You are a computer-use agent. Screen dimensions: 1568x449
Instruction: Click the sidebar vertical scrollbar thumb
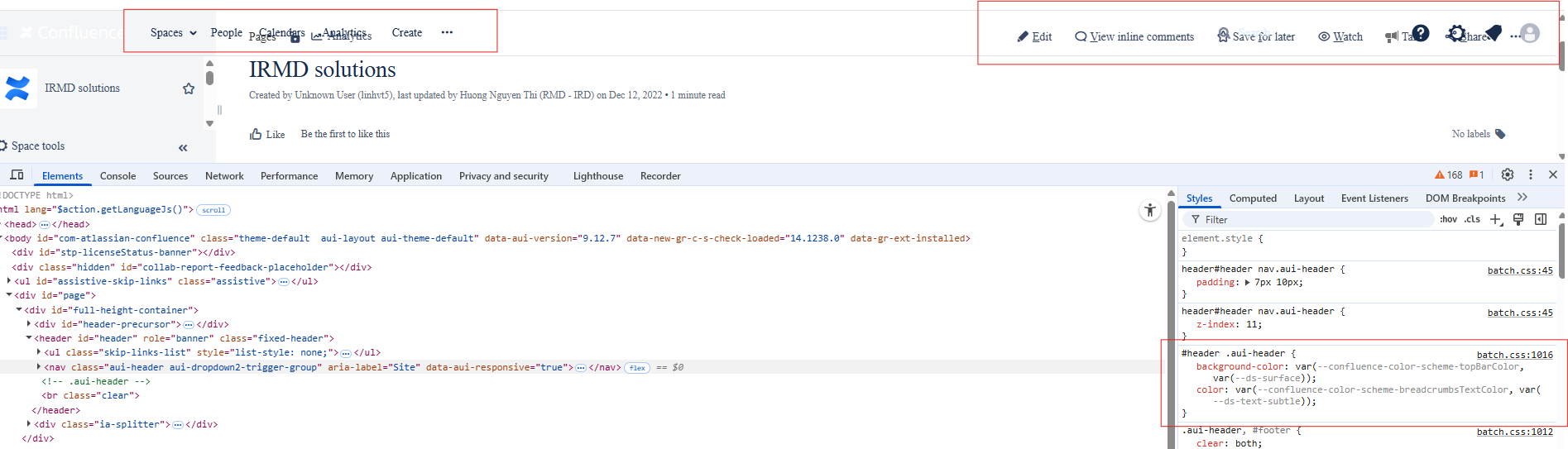click(x=209, y=78)
